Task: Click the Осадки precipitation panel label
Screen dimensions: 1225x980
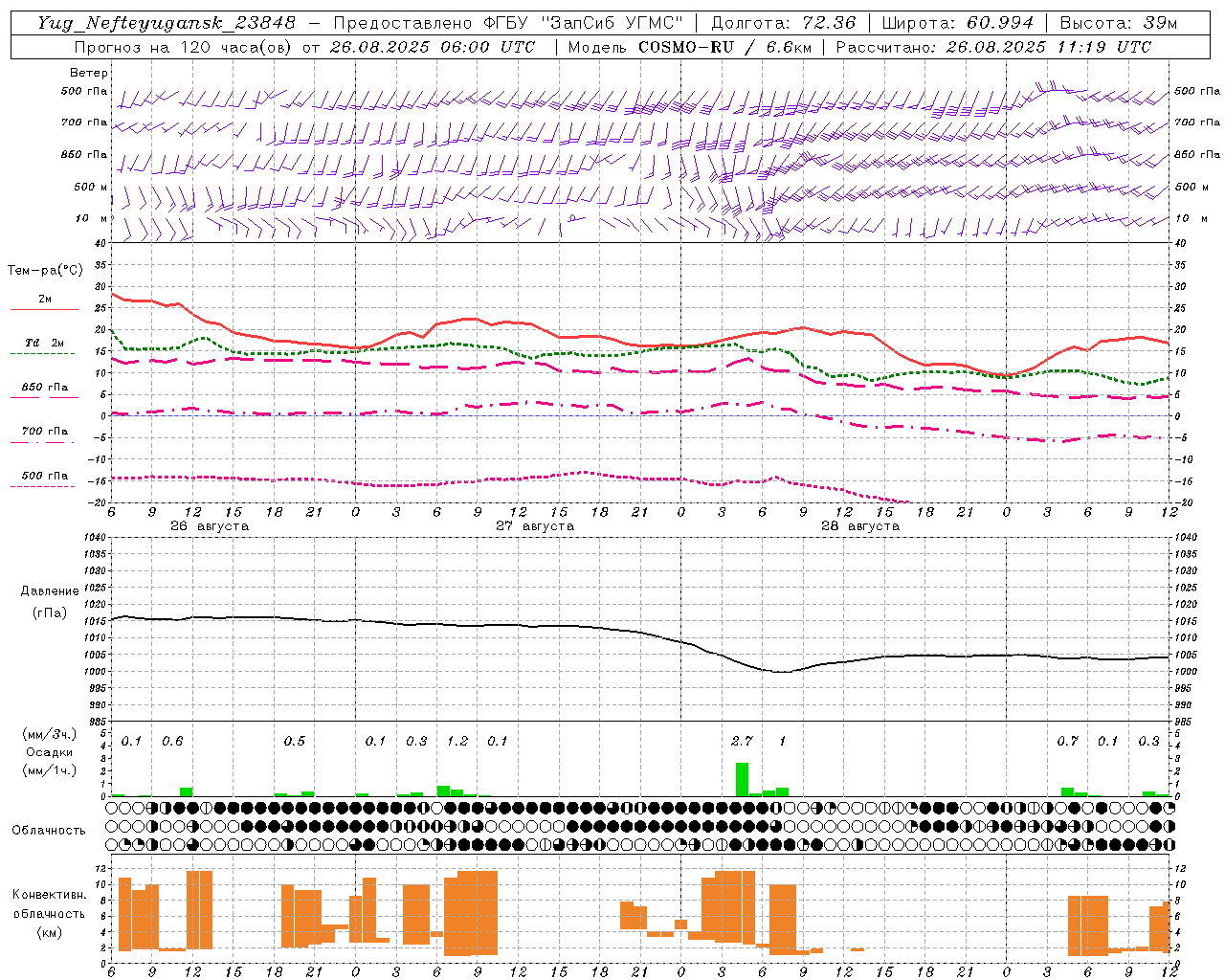Action: tap(49, 753)
